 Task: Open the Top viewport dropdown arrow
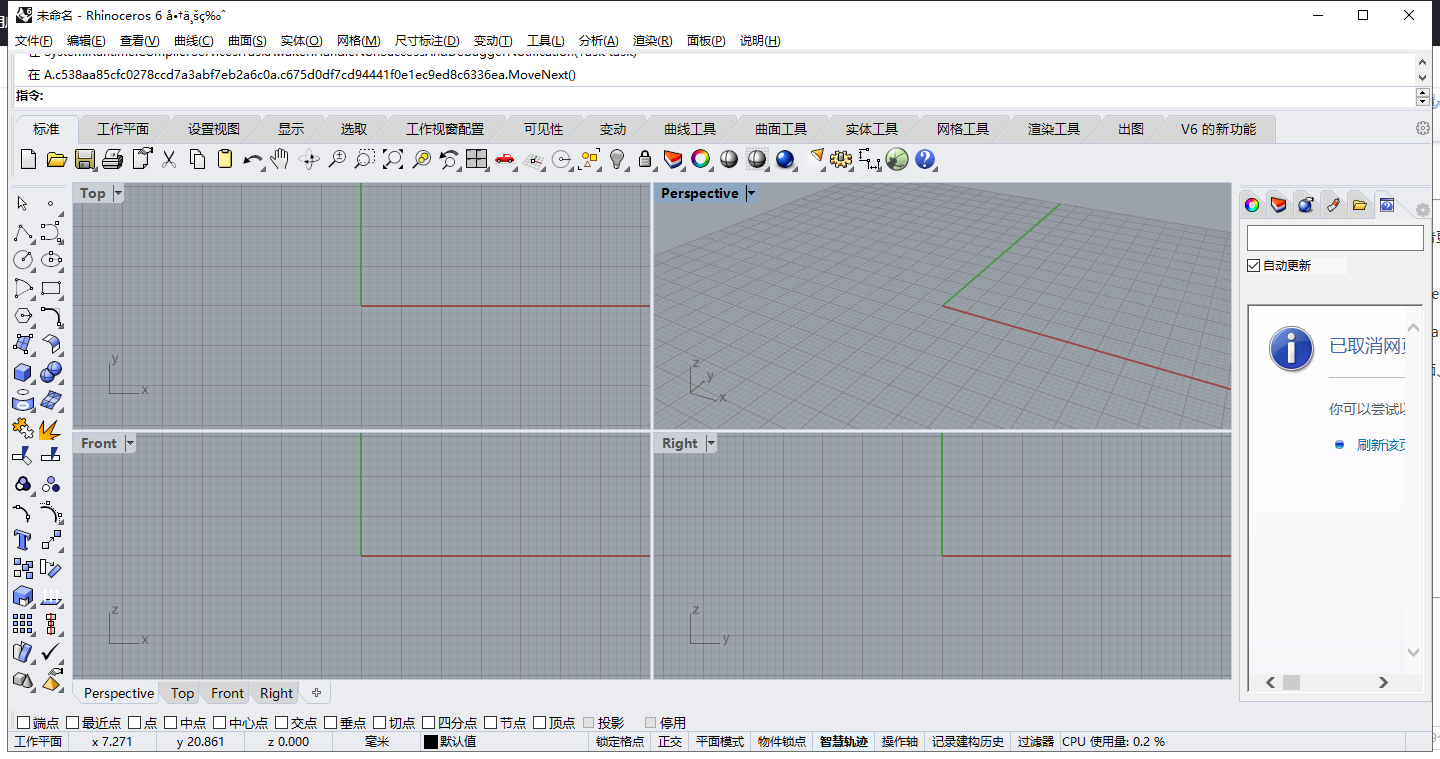click(x=118, y=193)
